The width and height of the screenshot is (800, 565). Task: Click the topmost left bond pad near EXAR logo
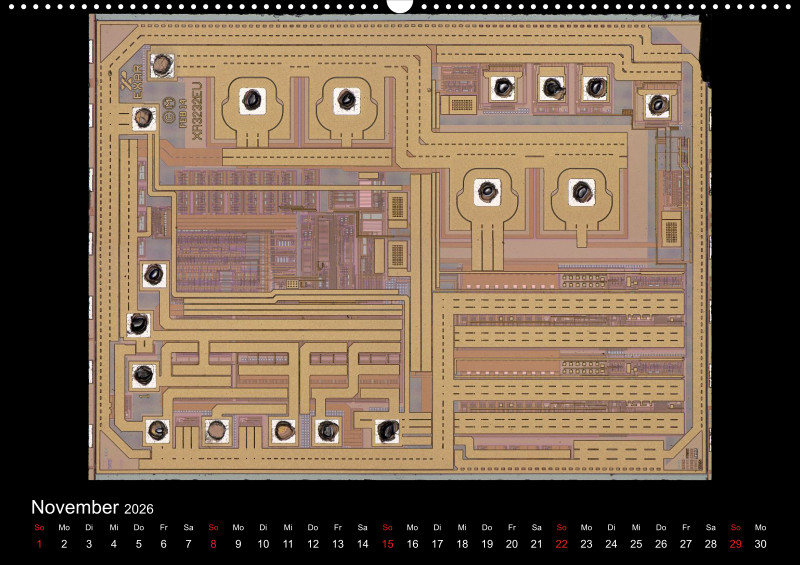pyautogui.click(x=160, y=65)
